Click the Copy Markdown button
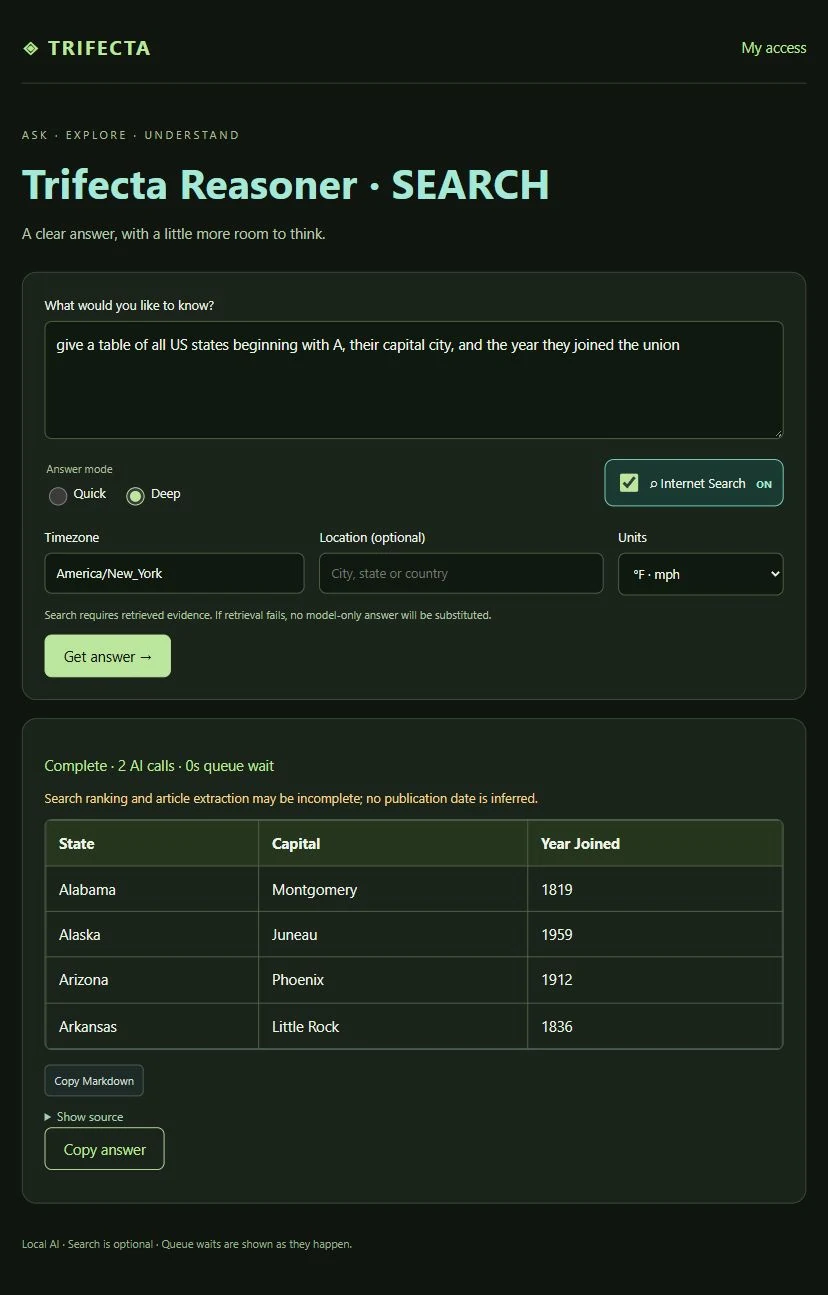This screenshot has height=1295, width=828. point(94,1081)
